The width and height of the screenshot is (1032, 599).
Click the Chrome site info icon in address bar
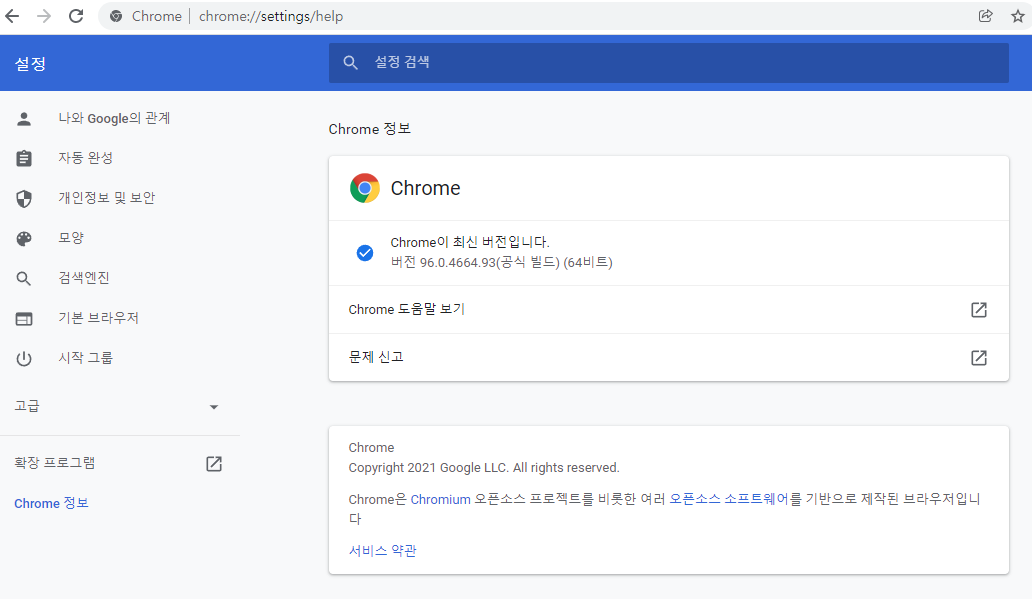pos(116,16)
